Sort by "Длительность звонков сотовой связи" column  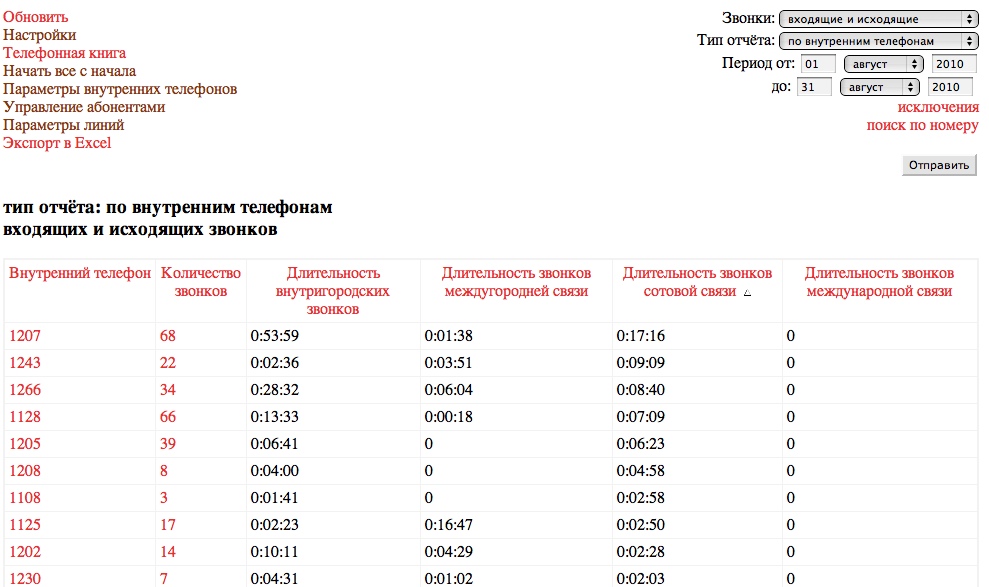click(696, 281)
